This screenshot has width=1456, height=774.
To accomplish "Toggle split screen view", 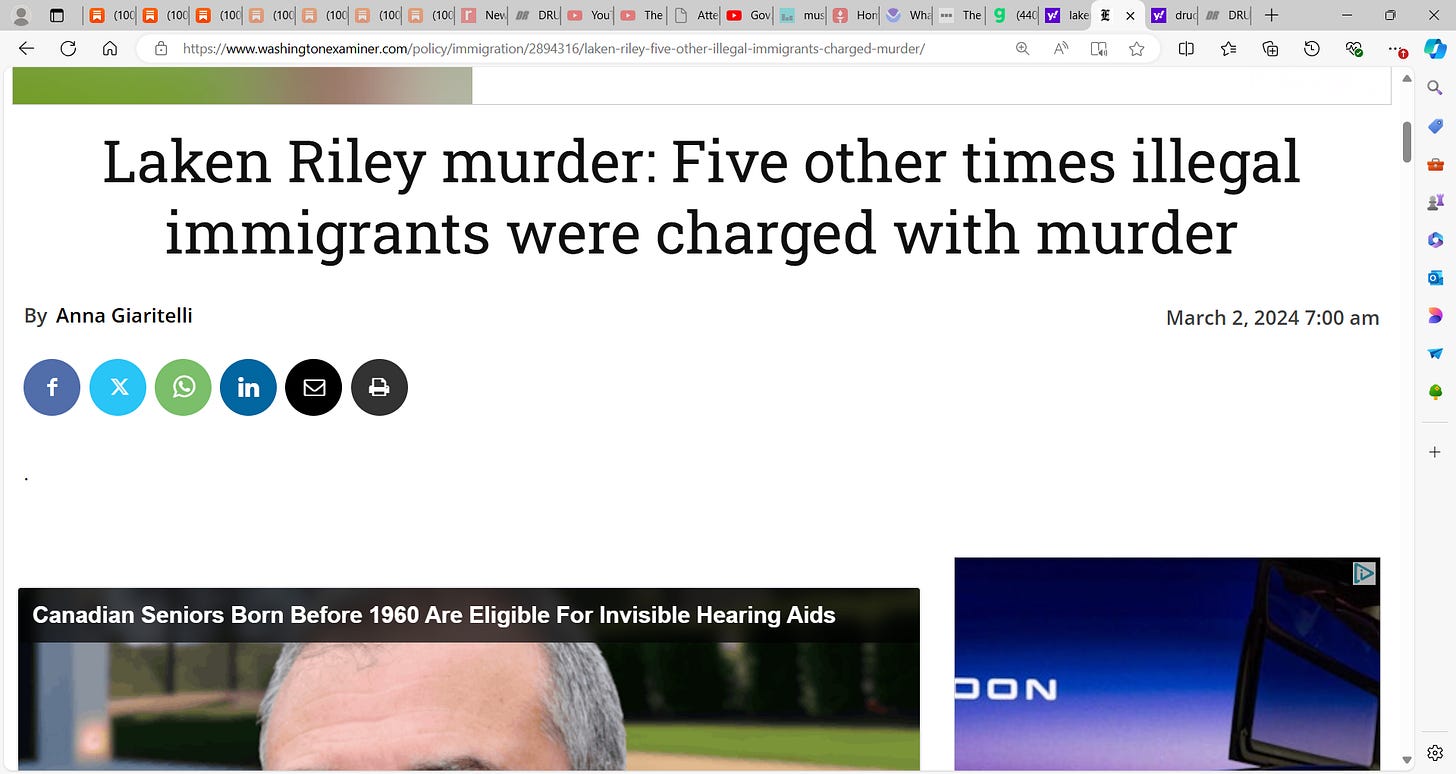I will coord(1186,48).
